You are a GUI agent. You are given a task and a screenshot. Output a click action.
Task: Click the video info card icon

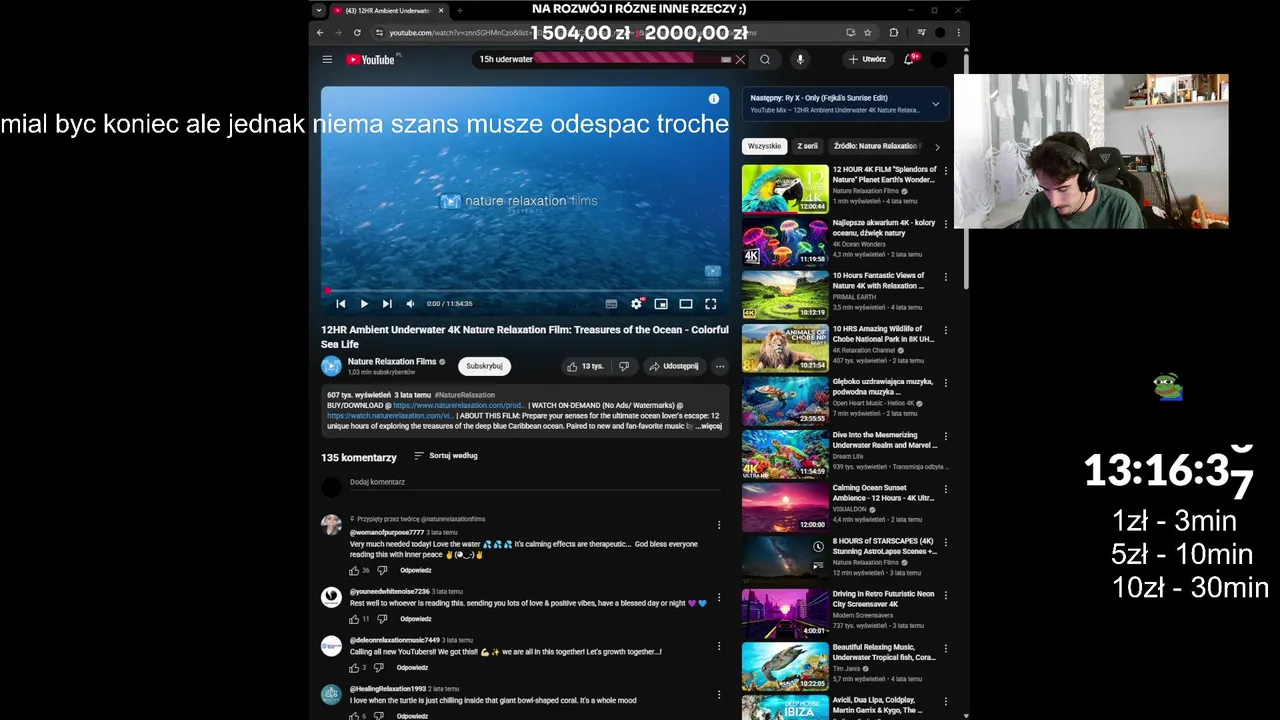click(x=714, y=99)
